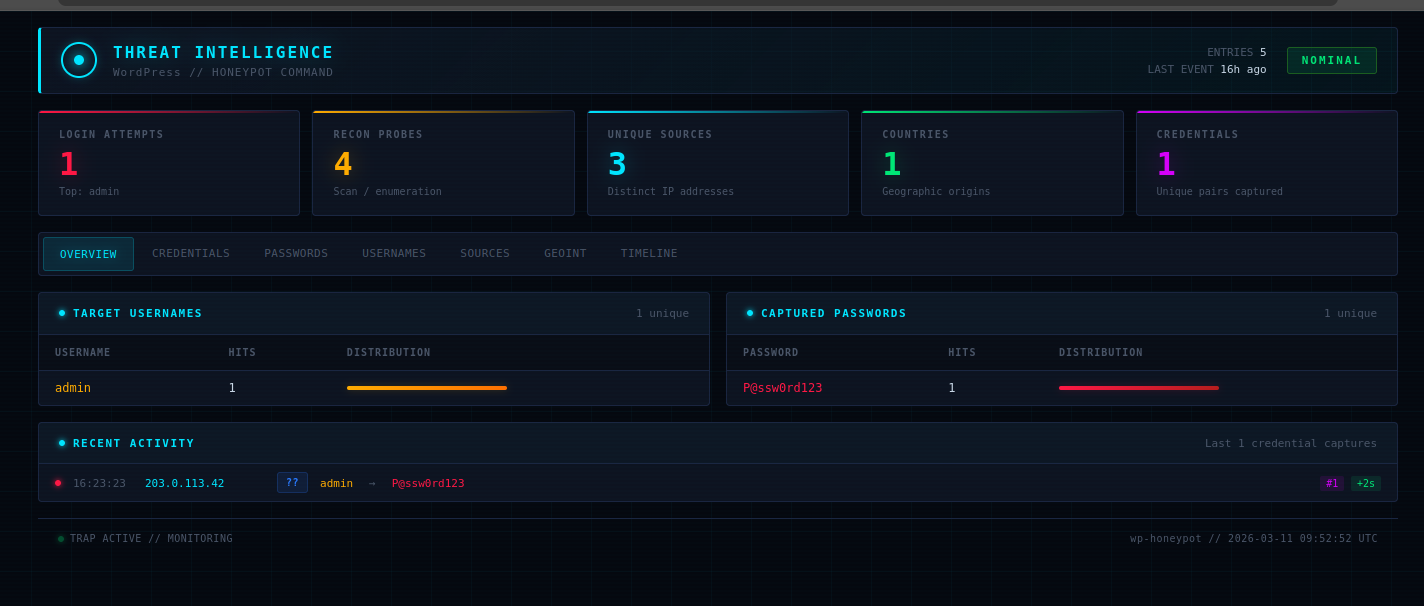The image size is (1424, 606).
Task: Open the GEOINT tab
Action: 565,253
